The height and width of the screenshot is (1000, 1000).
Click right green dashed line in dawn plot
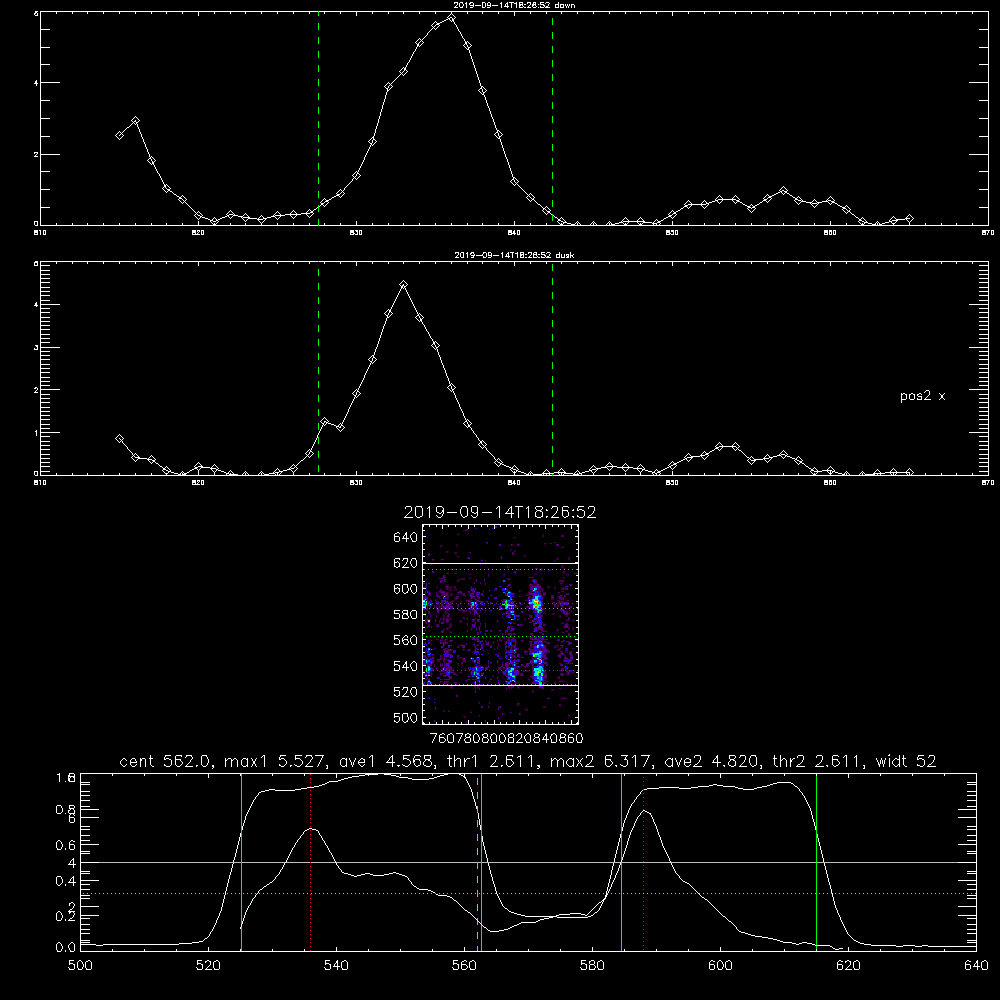552,118
